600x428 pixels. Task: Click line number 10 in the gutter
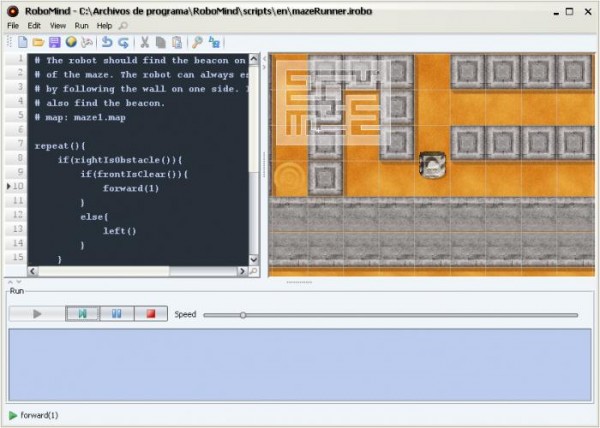[18, 186]
